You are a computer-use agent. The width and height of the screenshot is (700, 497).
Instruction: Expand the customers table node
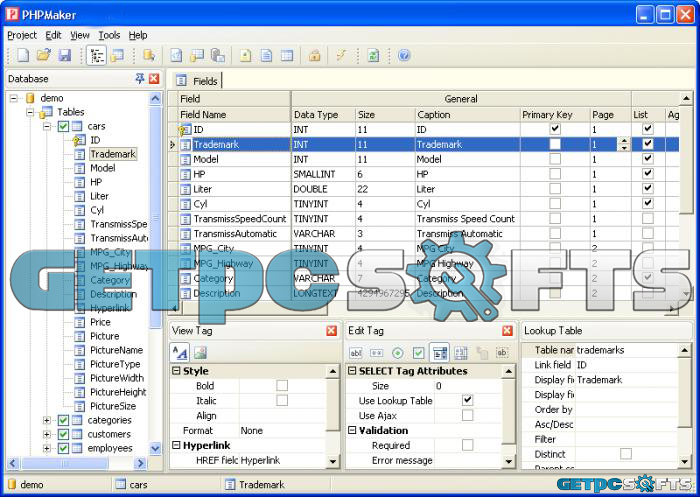(x=47, y=434)
